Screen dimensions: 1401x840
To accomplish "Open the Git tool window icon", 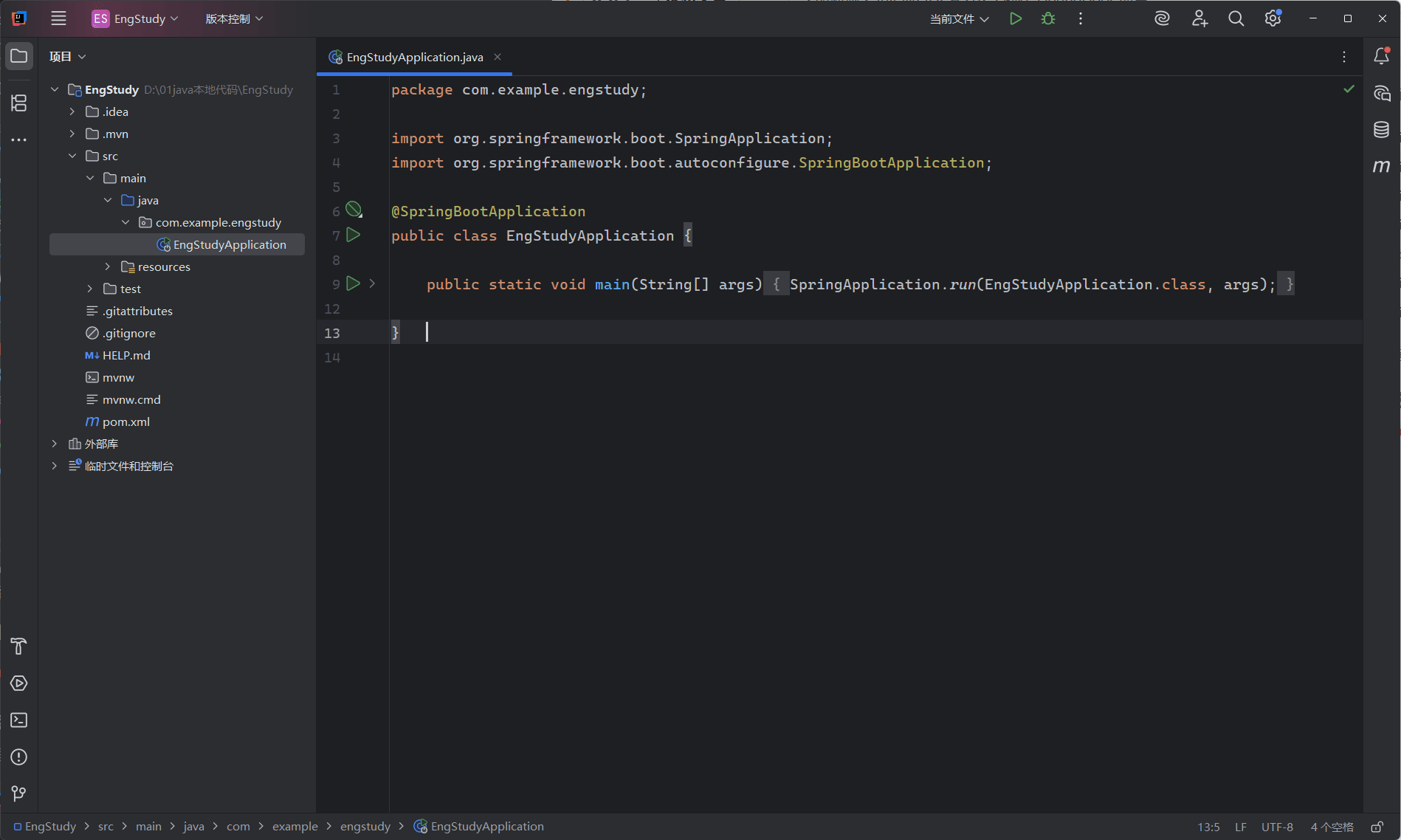I will tap(19, 794).
